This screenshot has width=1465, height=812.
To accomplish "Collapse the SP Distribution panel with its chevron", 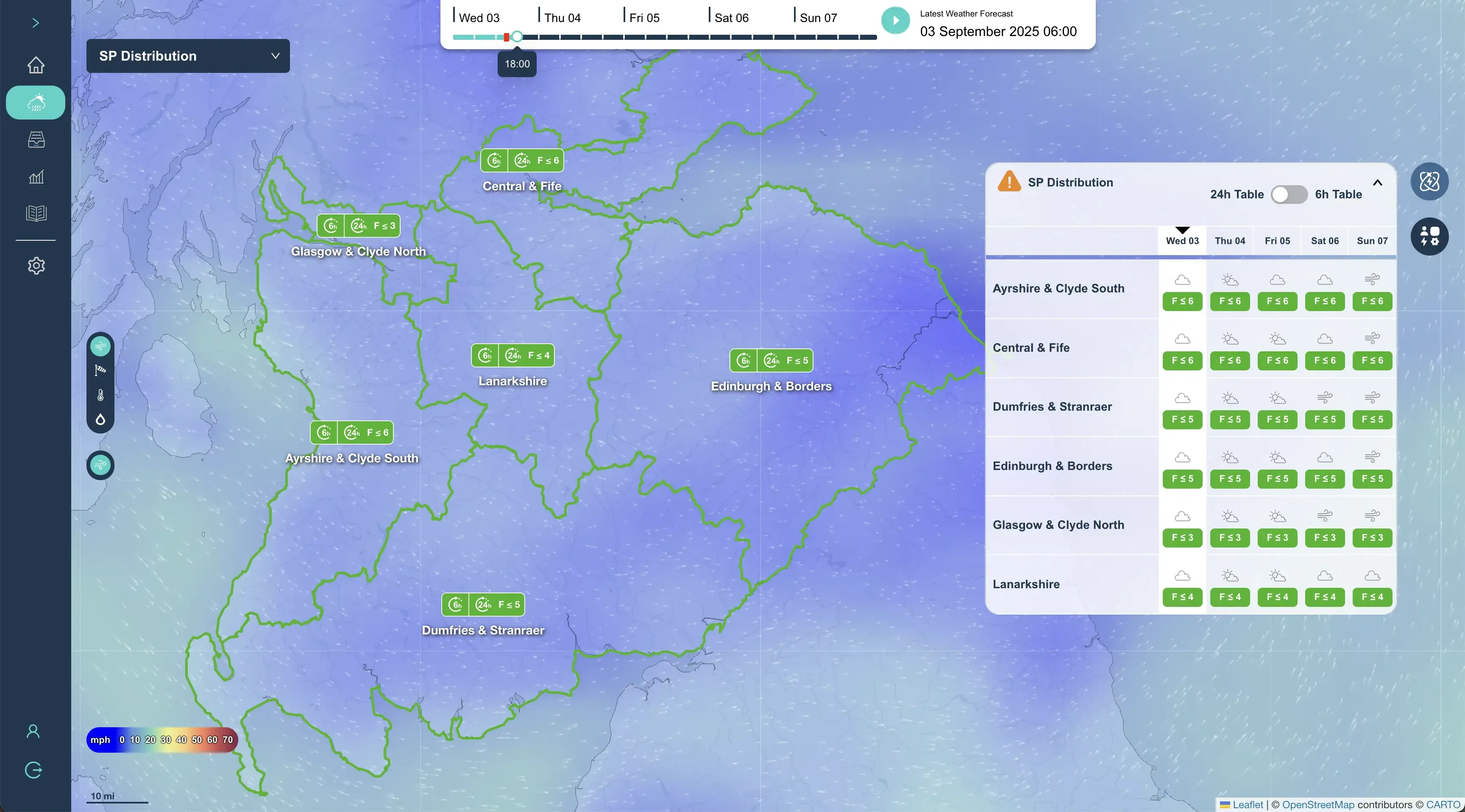I will coord(1378,183).
